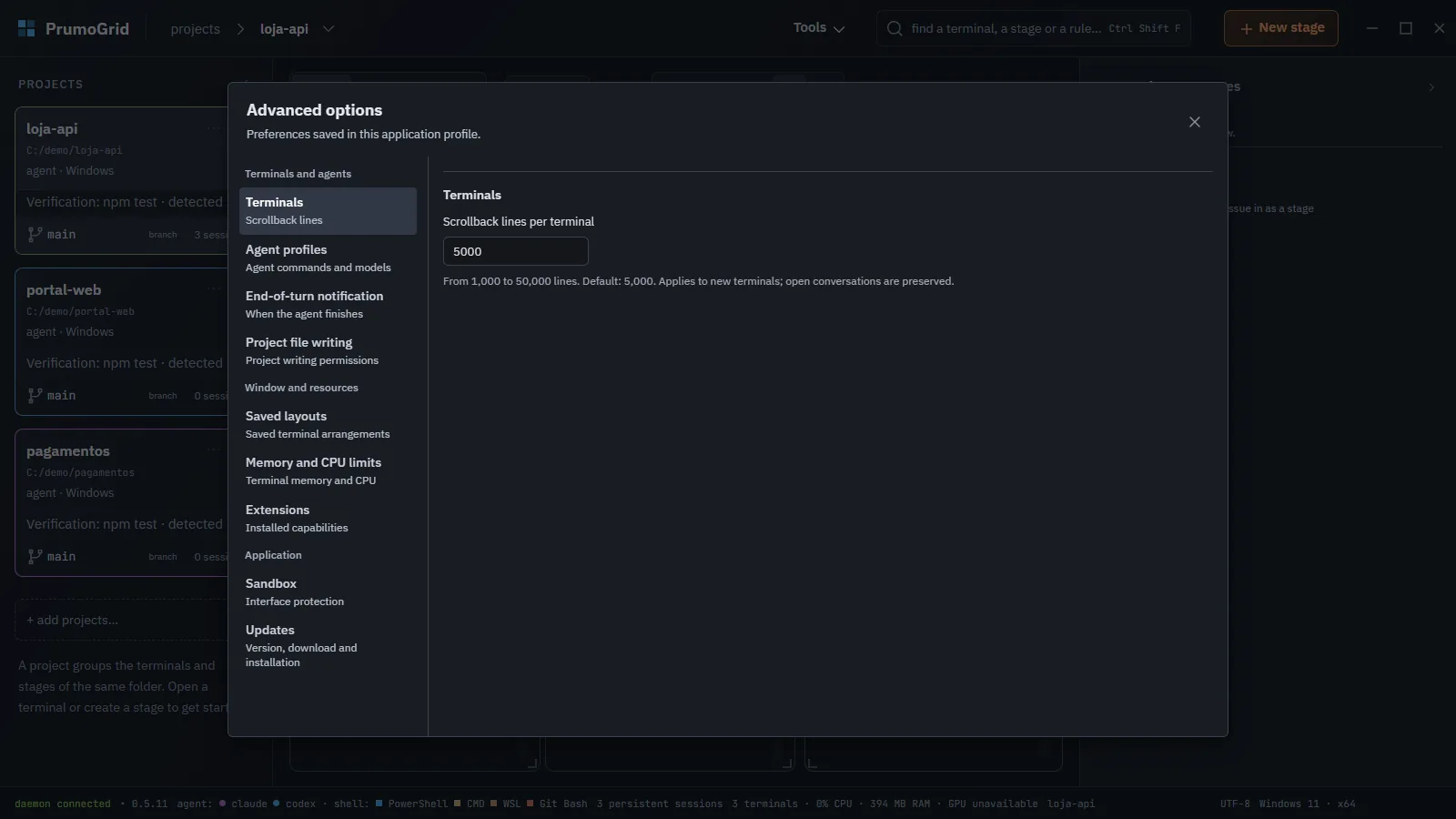Click the codex agent dot in status bar
This screenshot has width=1456, height=819.
[276, 804]
